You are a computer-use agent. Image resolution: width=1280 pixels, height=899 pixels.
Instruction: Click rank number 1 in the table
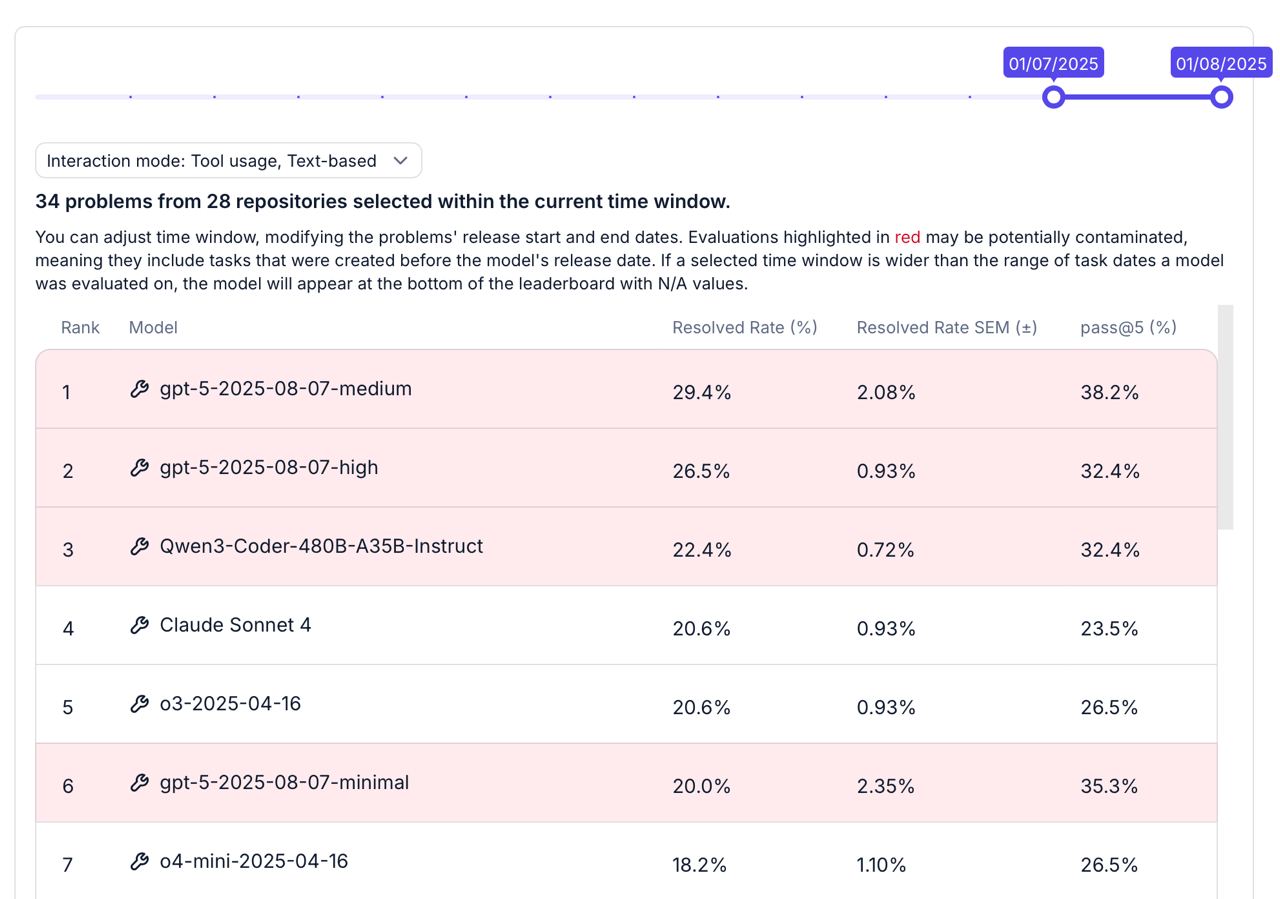pos(66,393)
